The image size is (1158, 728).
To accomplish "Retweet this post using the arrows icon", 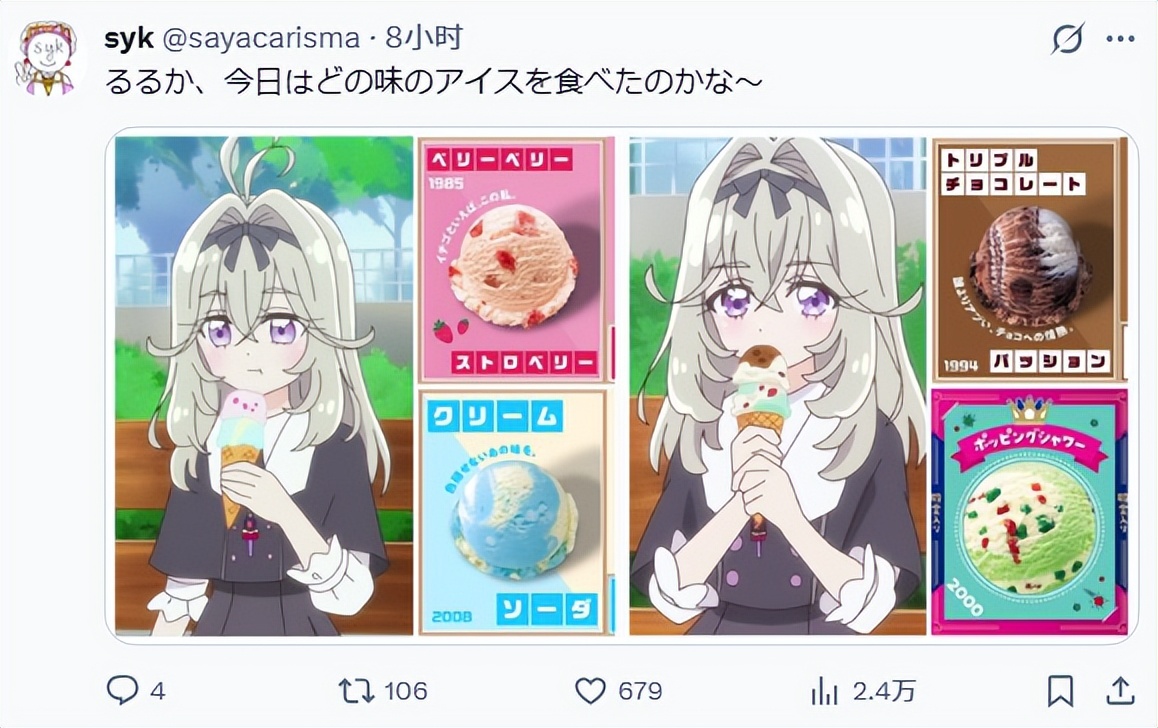I will [357, 691].
